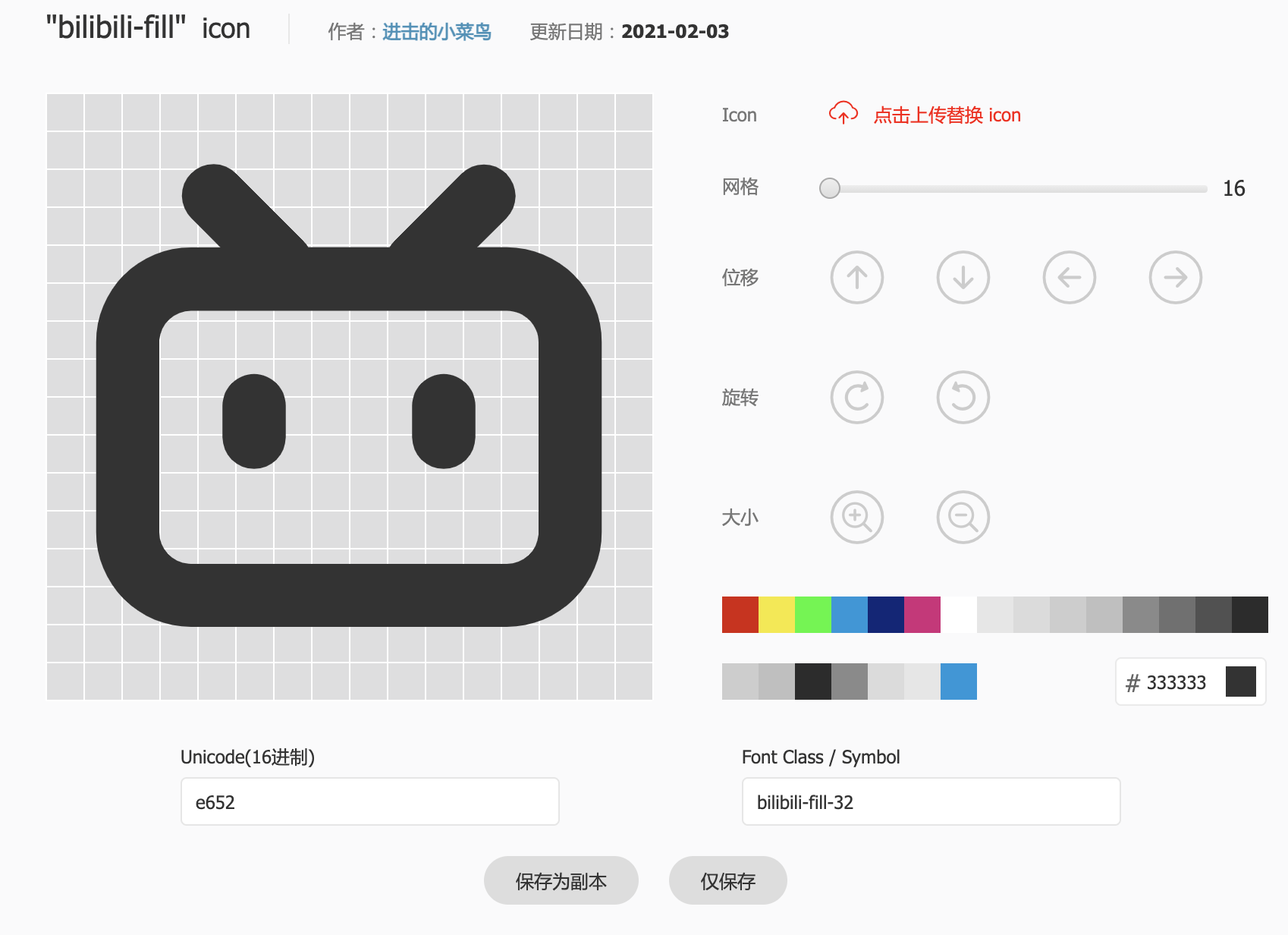Screen dimensions: 1288x935
Task: Click the bilibili icon preview on the grid canvas
Action: (349, 395)
